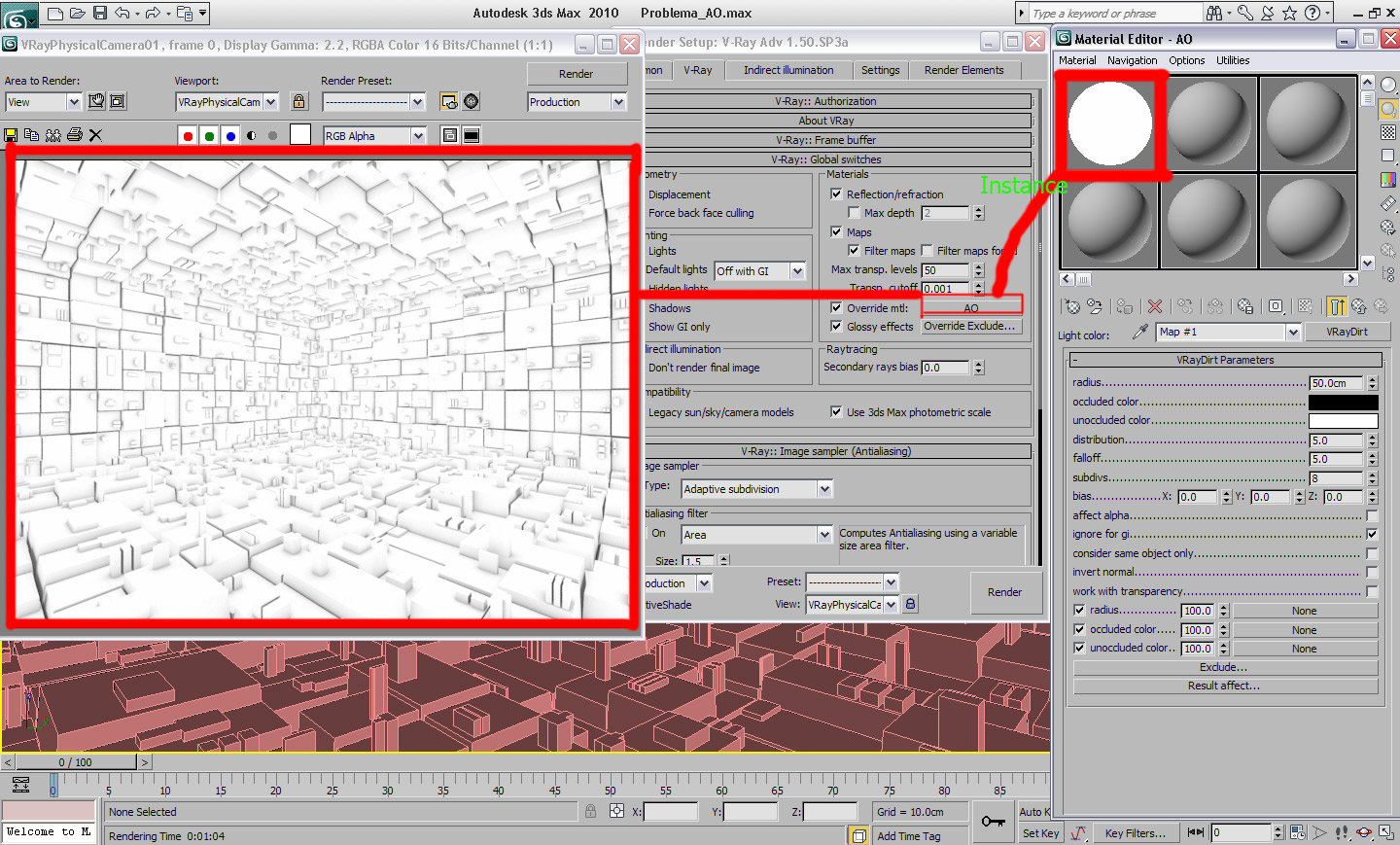Lock the render viewport with padlock icon
Image resolution: width=1400 pixels, height=845 pixels.
[x=299, y=101]
